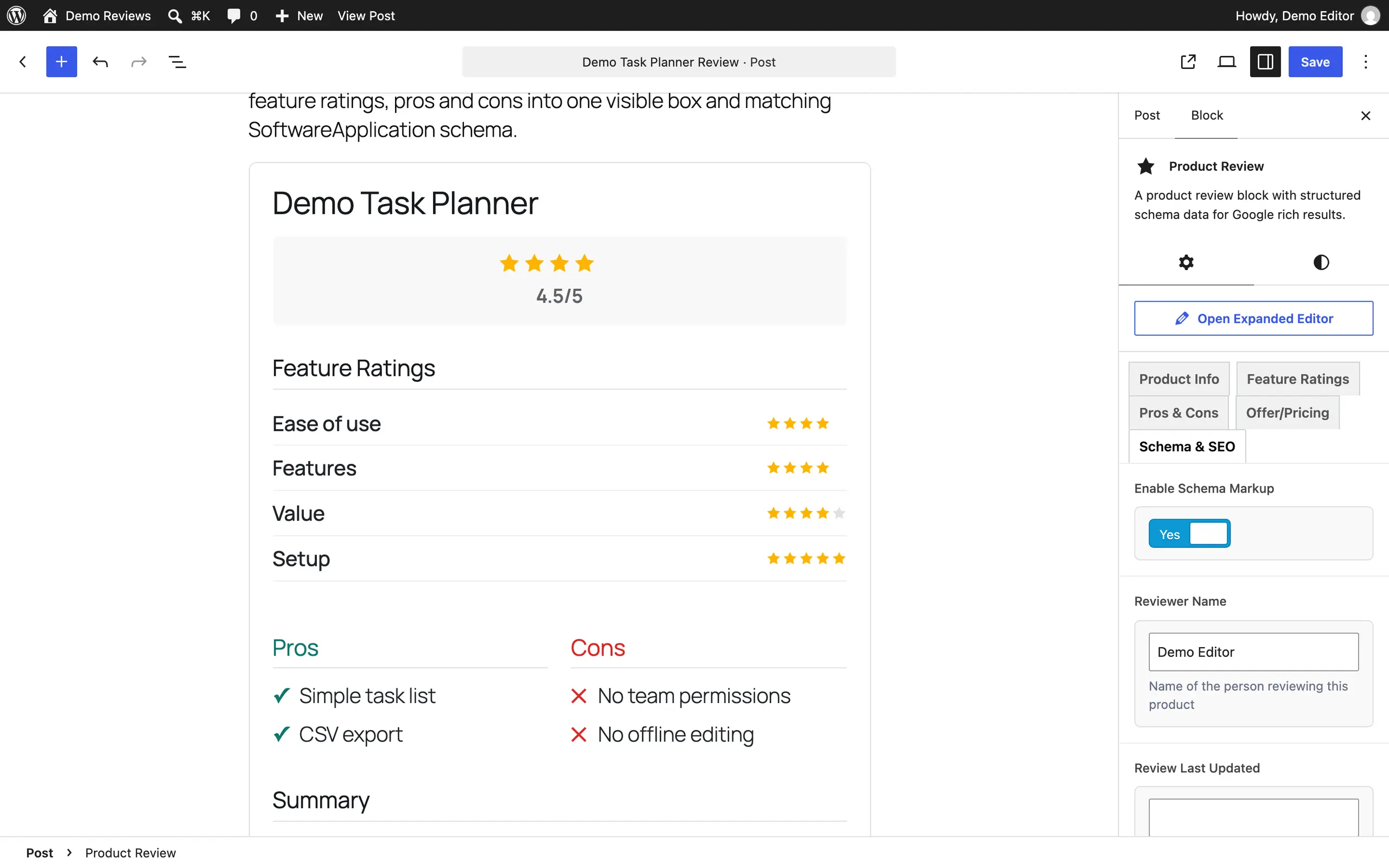Go back using the editor back arrow
1389x868 pixels.
23,61
